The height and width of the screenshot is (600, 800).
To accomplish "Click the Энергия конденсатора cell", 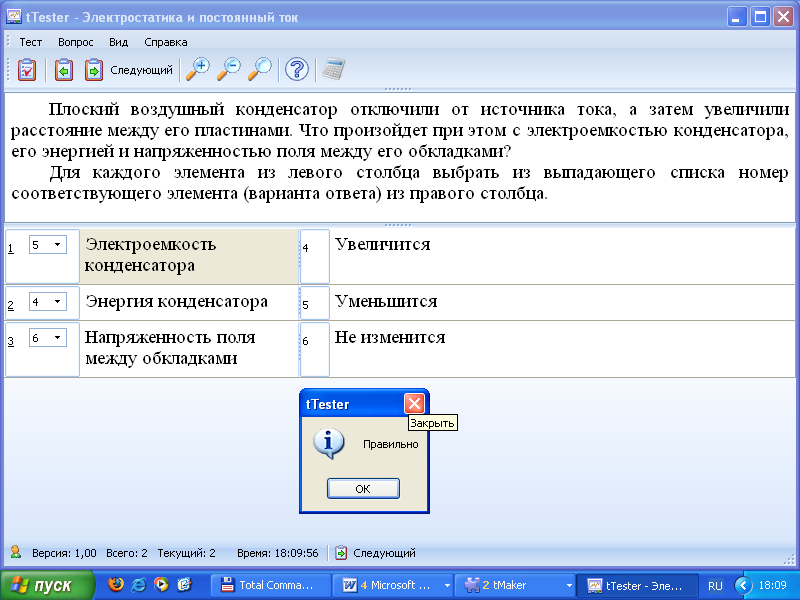I will [x=189, y=303].
